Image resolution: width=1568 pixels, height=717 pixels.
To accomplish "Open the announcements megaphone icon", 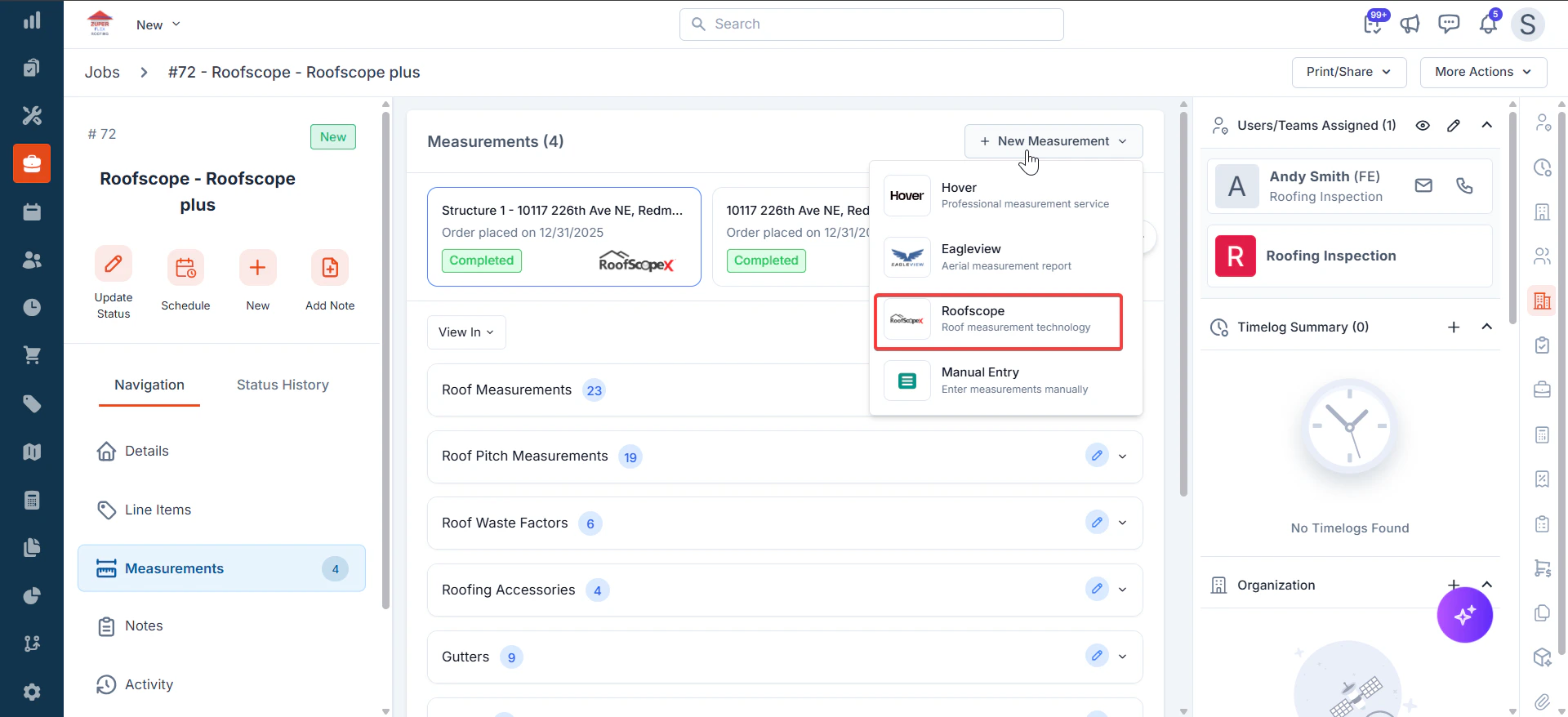I will click(1410, 24).
